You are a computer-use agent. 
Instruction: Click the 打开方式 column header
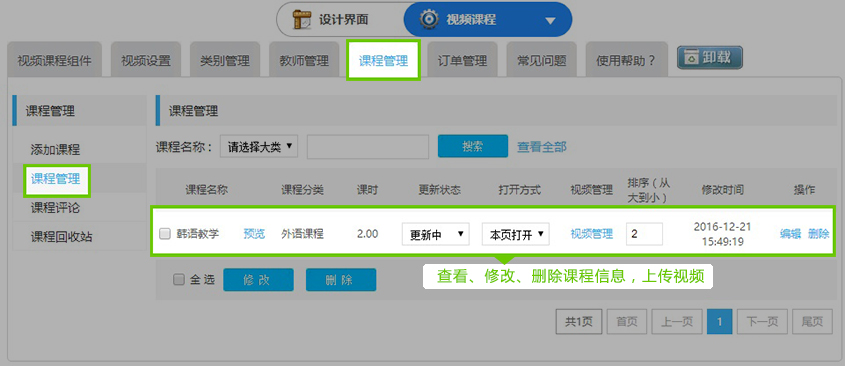pyautogui.click(x=520, y=190)
